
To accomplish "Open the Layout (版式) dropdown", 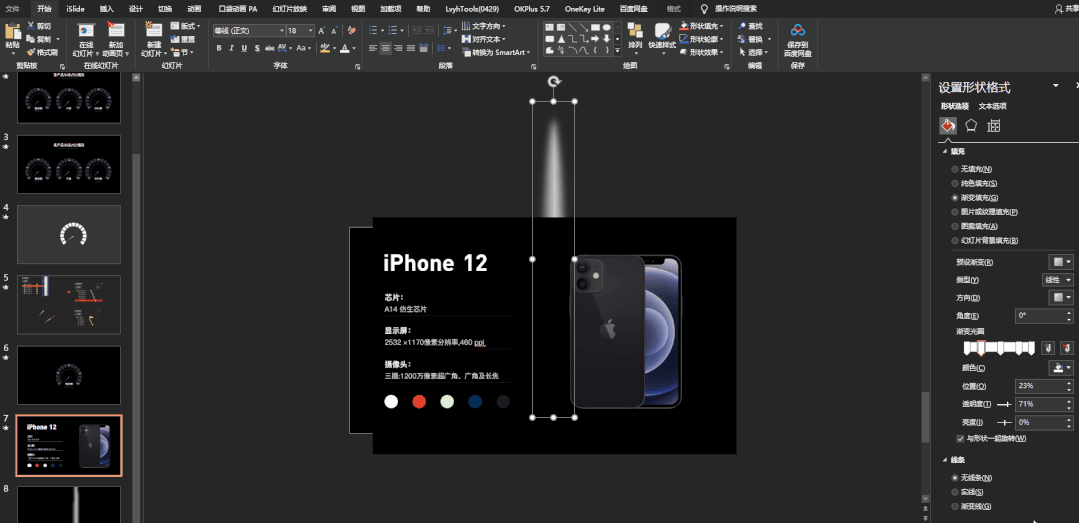I will click(184, 26).
